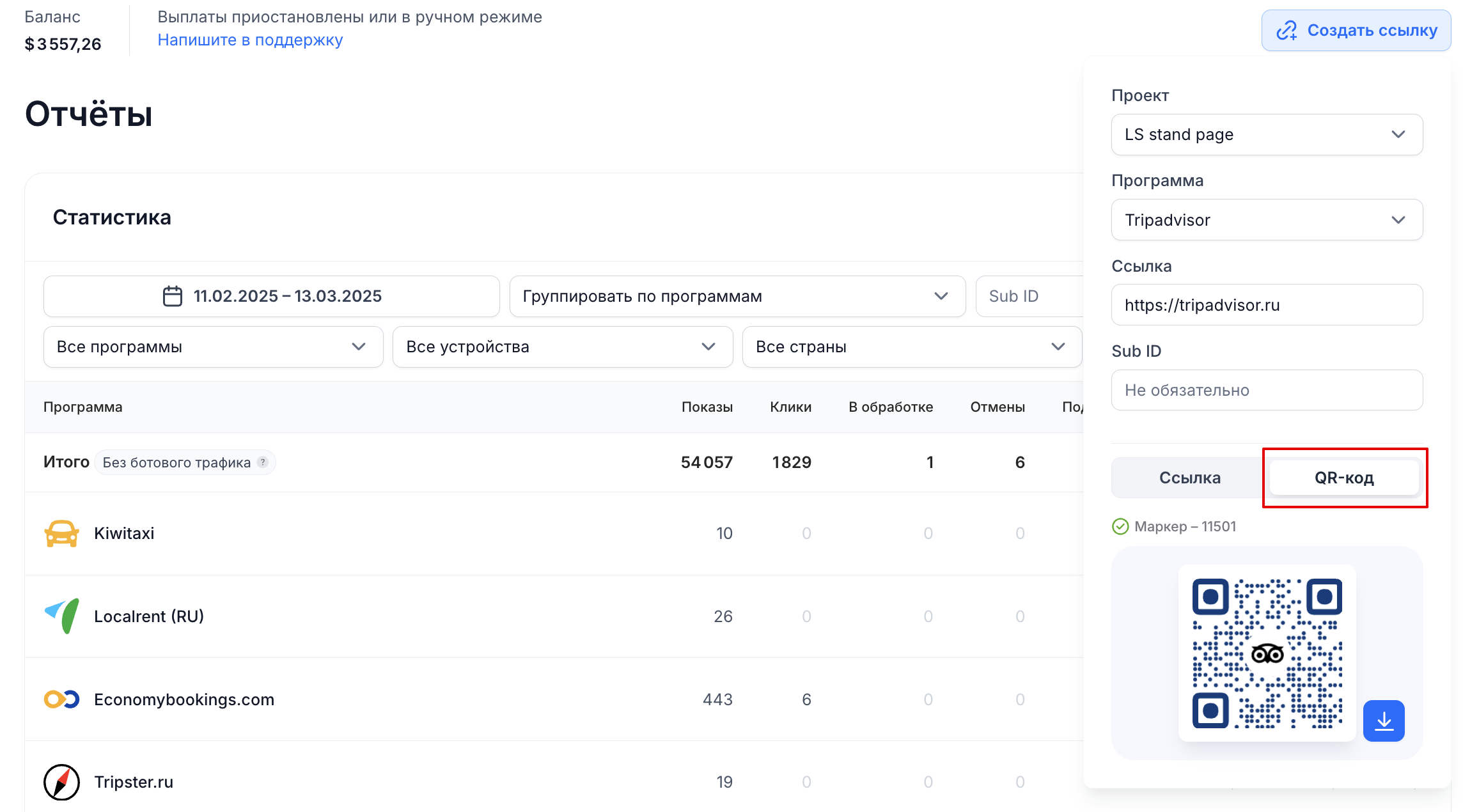This screenshot has width=1463, height=812.
Task: Click the Программа column header
Action: [82, 407]
